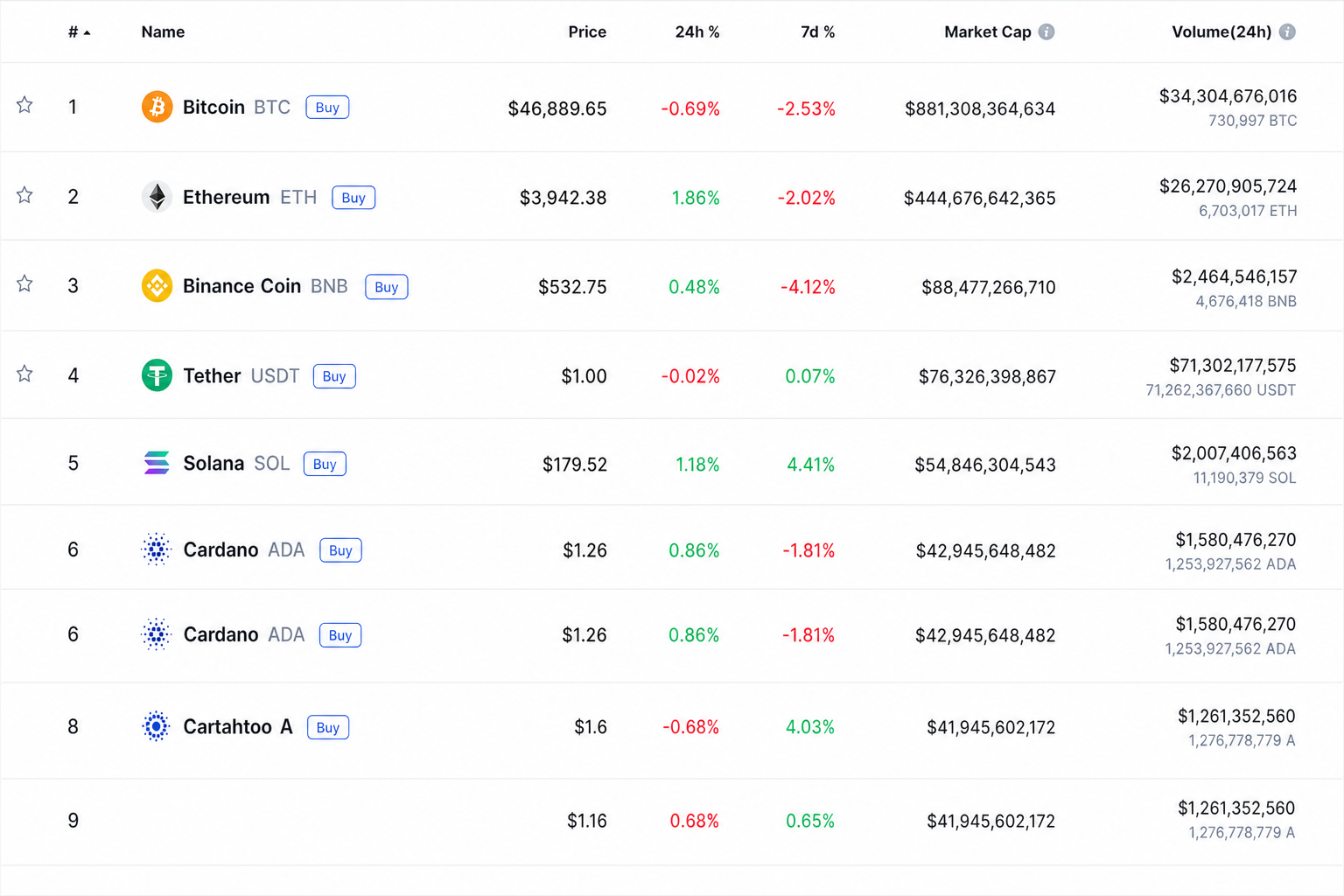Click the Tether logo icon
The width and height of the screenshot is (1344, 896).
click(x=157, y=375)
